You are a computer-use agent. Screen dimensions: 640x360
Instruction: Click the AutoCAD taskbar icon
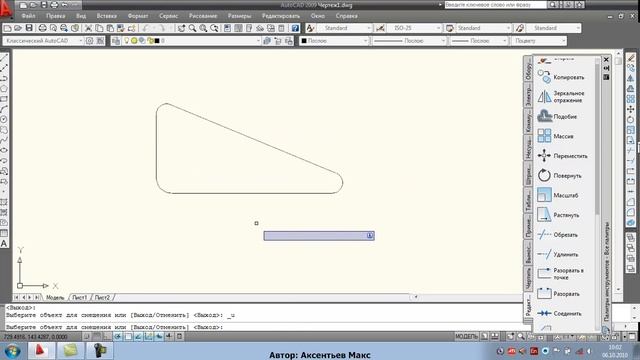tap(41, 351)
